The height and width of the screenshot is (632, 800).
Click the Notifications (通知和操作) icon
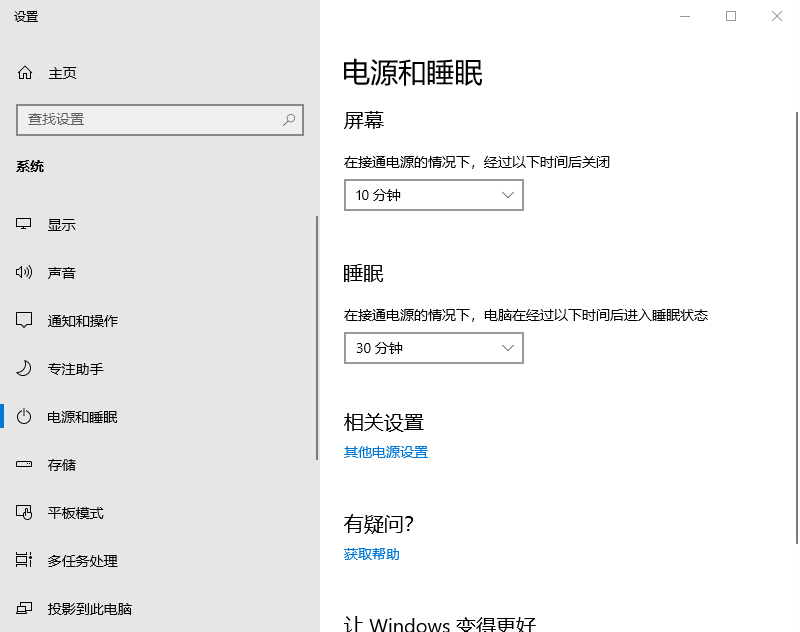25,321
